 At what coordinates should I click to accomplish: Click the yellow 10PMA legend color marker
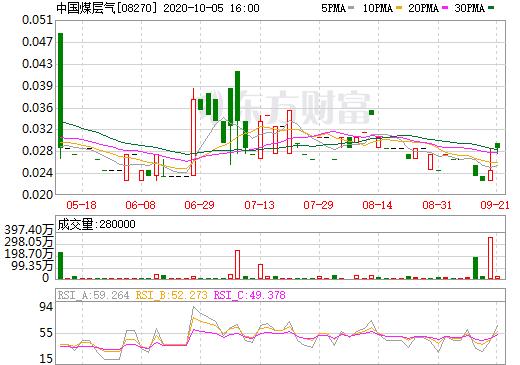(x=399, y=8)
